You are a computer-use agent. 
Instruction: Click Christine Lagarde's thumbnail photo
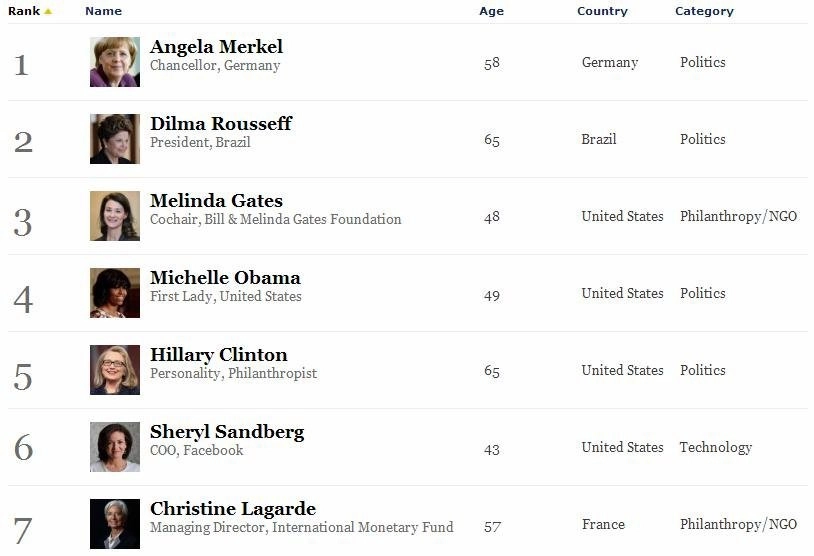coord(115,524)
